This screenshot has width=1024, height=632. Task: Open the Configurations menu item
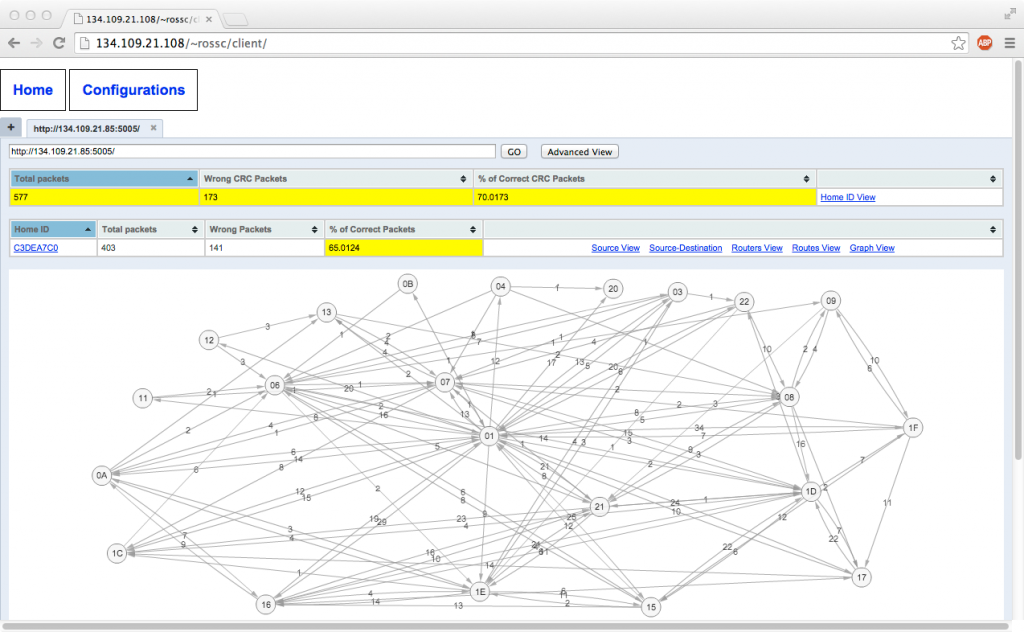(x=133, y=90)
